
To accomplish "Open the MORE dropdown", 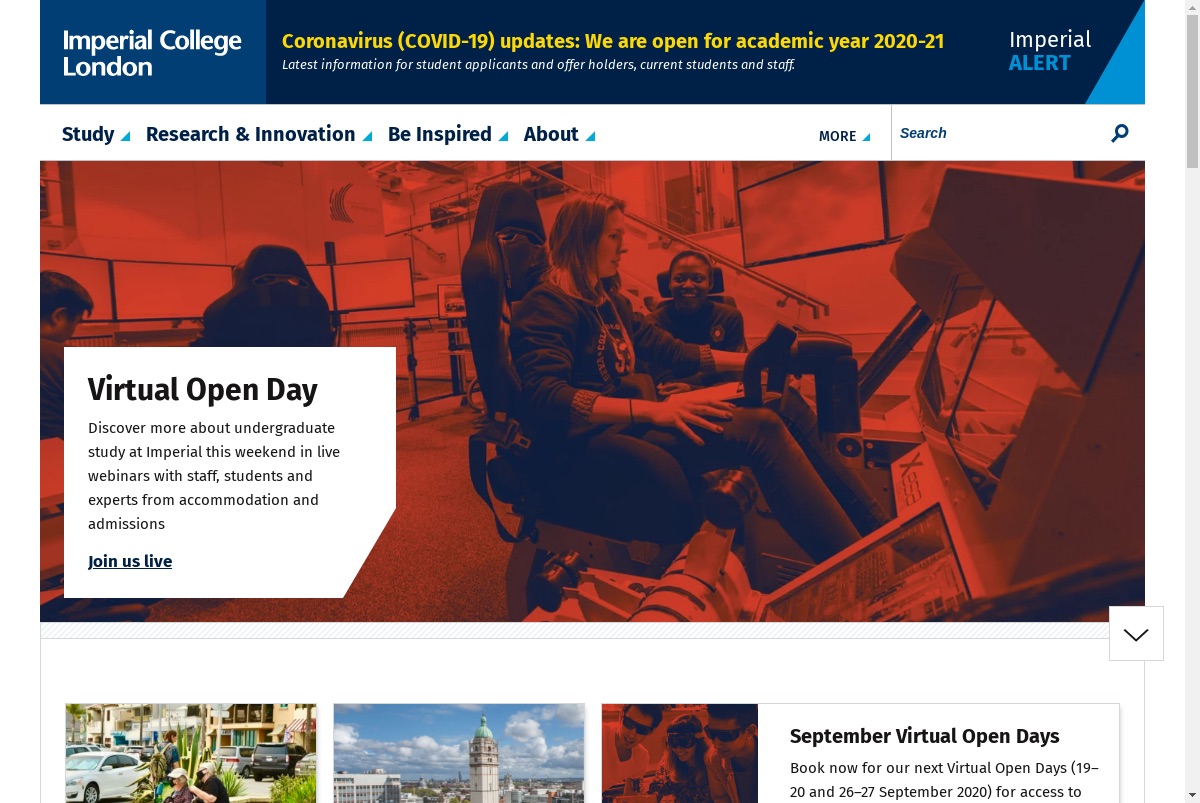I will [x=845, y=136].
